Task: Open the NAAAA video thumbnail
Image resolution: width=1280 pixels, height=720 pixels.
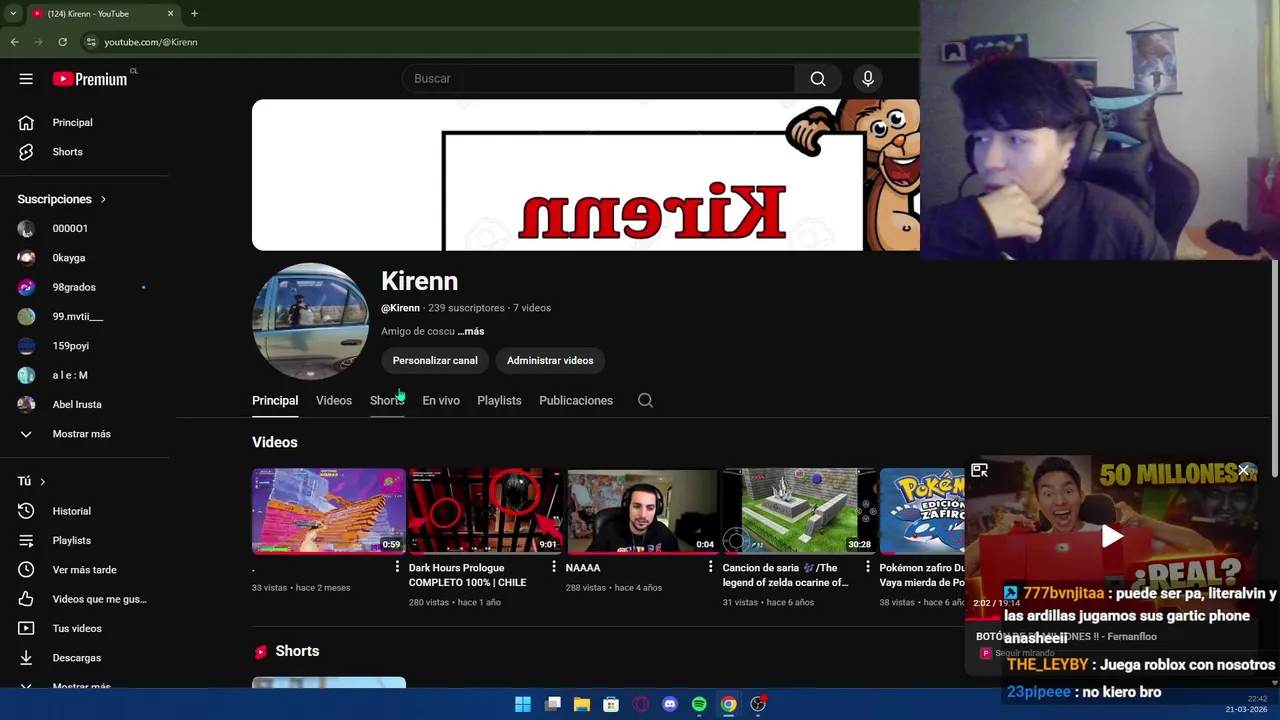Action: (642, 511)
